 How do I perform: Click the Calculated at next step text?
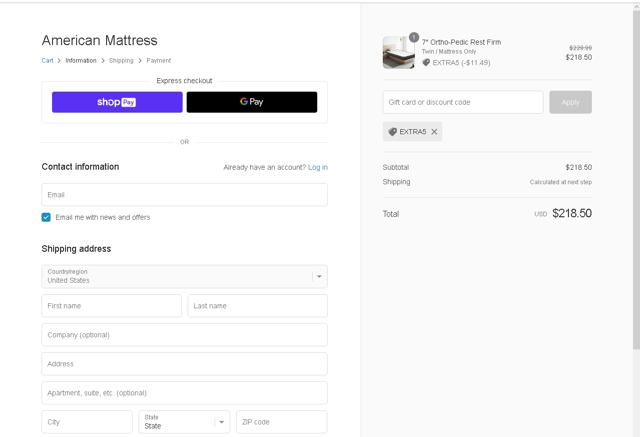click(x=561, y=182)
